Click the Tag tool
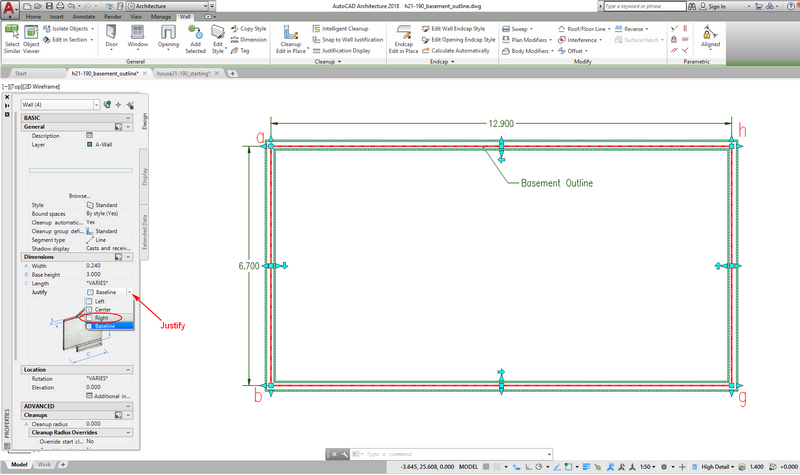800x475 pixels. point(240,51)
